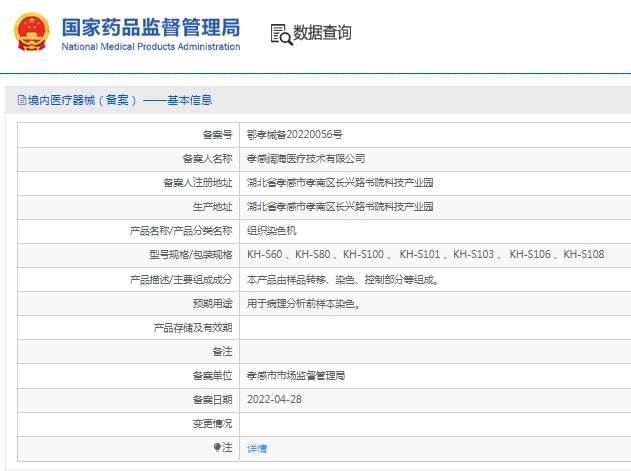Click the national emblem logo
The image size is (631, 471).
coord(32,32)
